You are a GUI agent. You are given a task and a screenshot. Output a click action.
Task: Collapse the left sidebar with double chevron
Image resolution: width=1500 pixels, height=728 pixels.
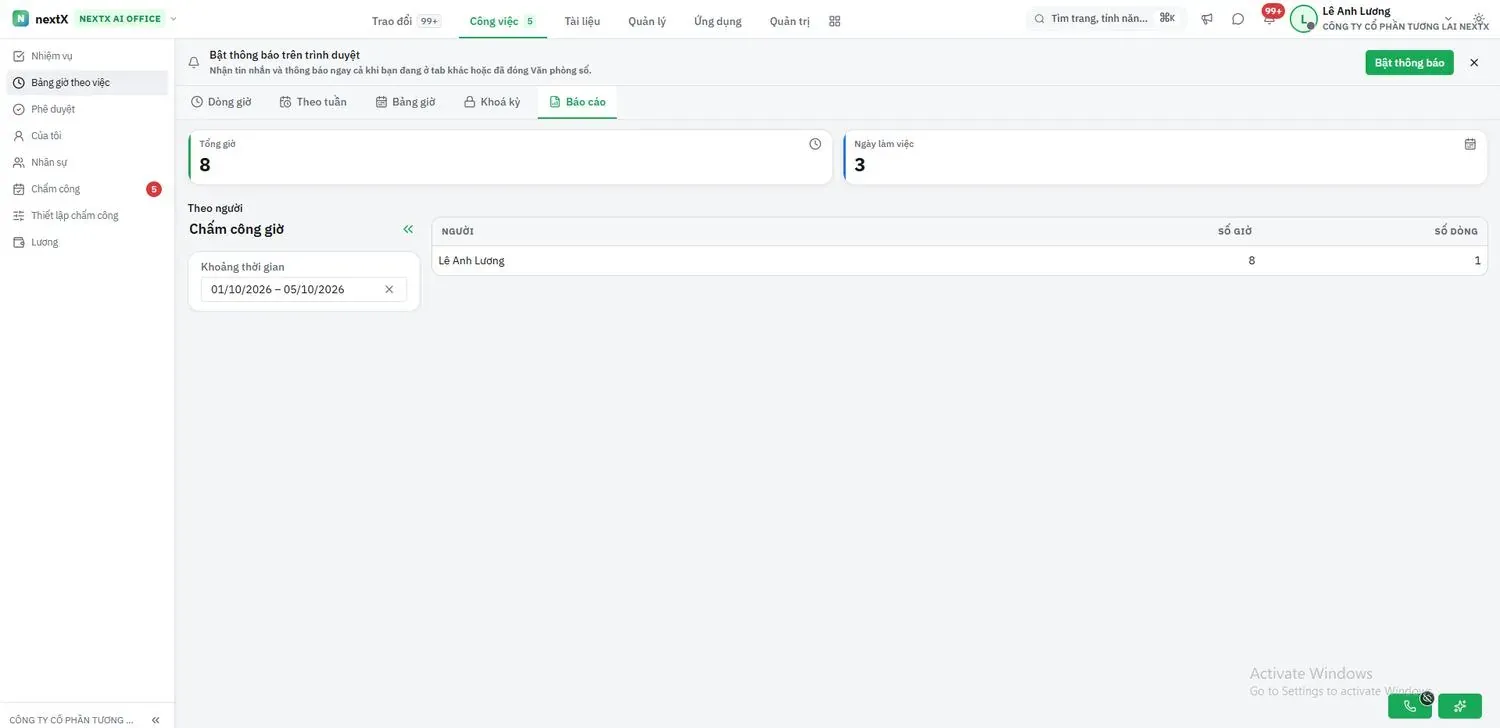(x=156, y=720)
